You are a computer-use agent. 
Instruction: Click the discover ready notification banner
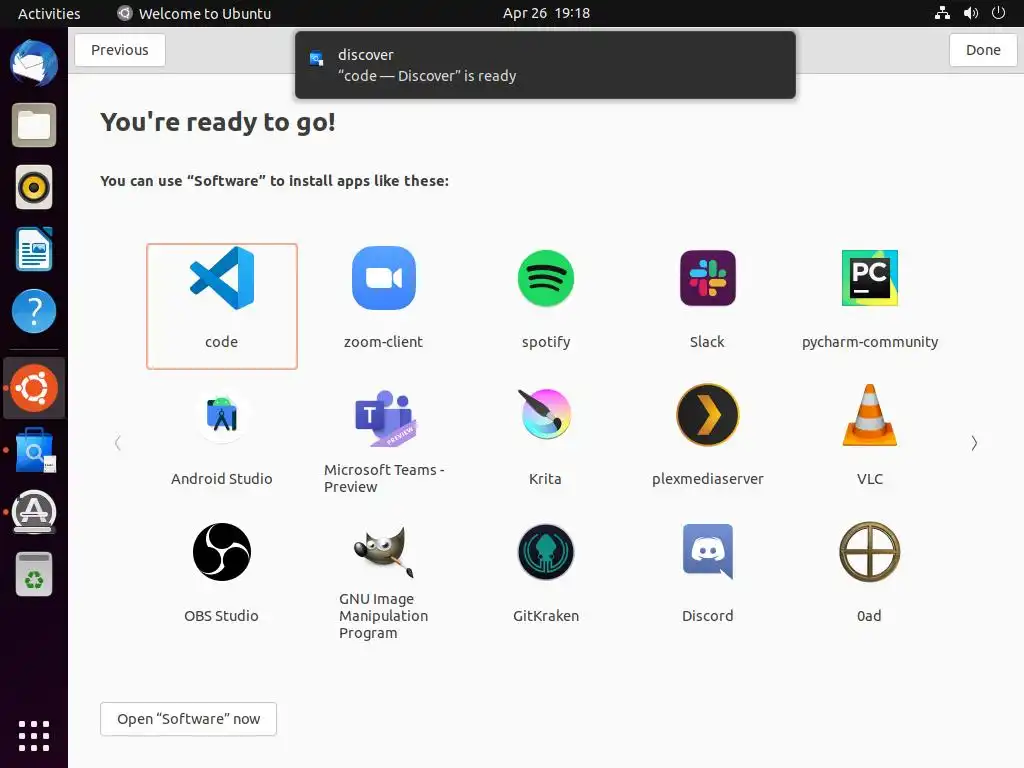tap(545, 65)
